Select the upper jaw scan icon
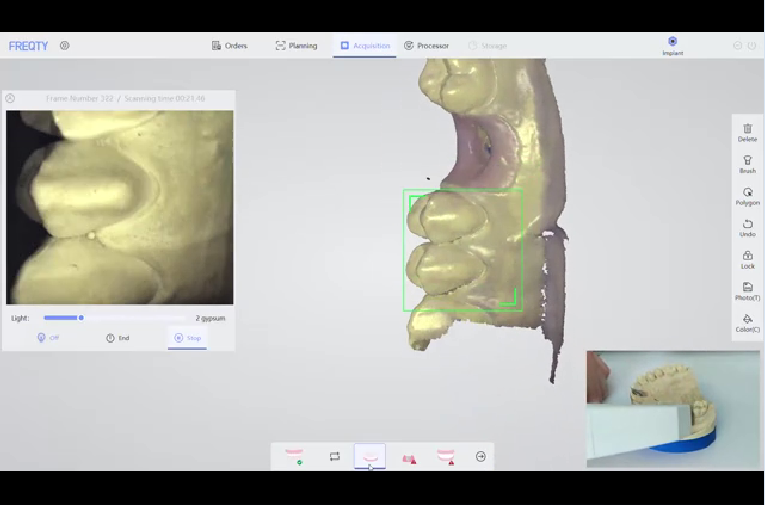 click(294, 456)
